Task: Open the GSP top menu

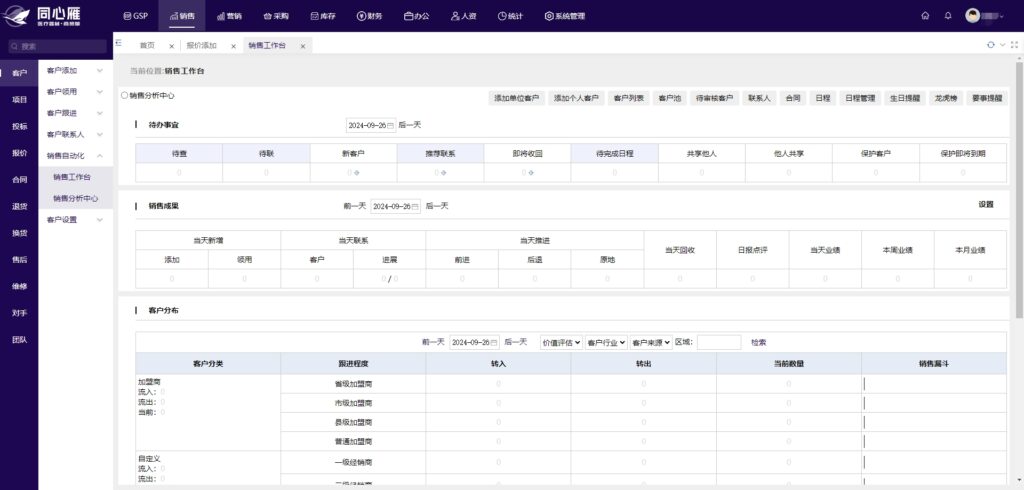Action: click(x=136, y=16)
